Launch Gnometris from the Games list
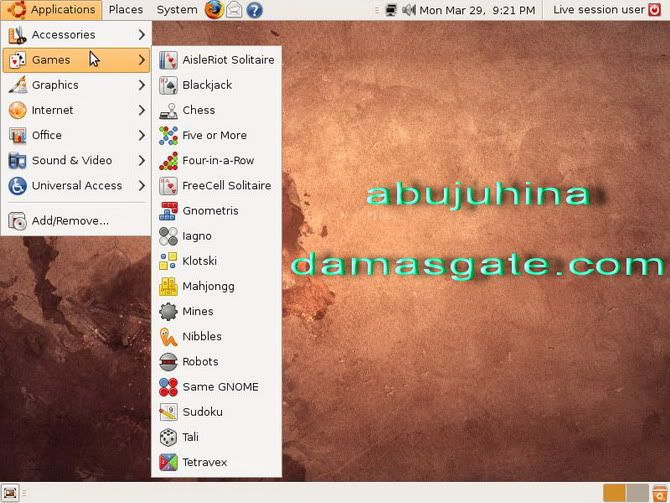The height and width of the screenshot is (503, 670). pyautogui.click(x=217, y=211)
